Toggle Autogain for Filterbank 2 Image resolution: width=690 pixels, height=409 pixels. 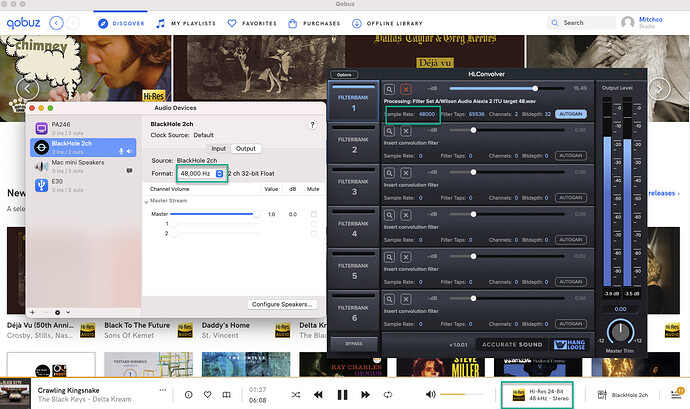pos(571,156)
